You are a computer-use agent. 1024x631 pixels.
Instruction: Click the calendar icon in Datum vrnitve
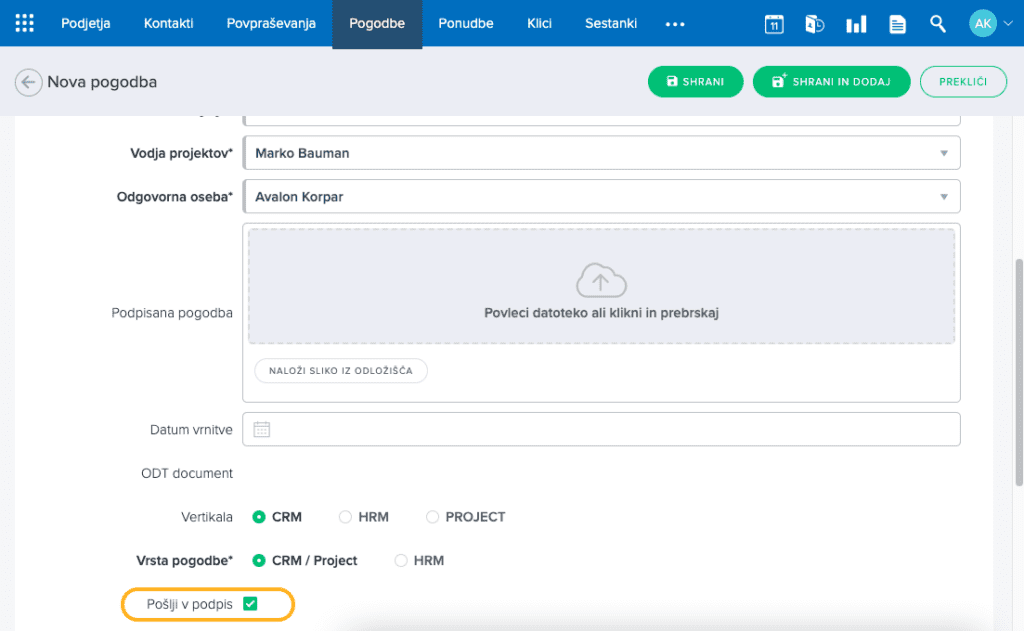tap(262, 429)
